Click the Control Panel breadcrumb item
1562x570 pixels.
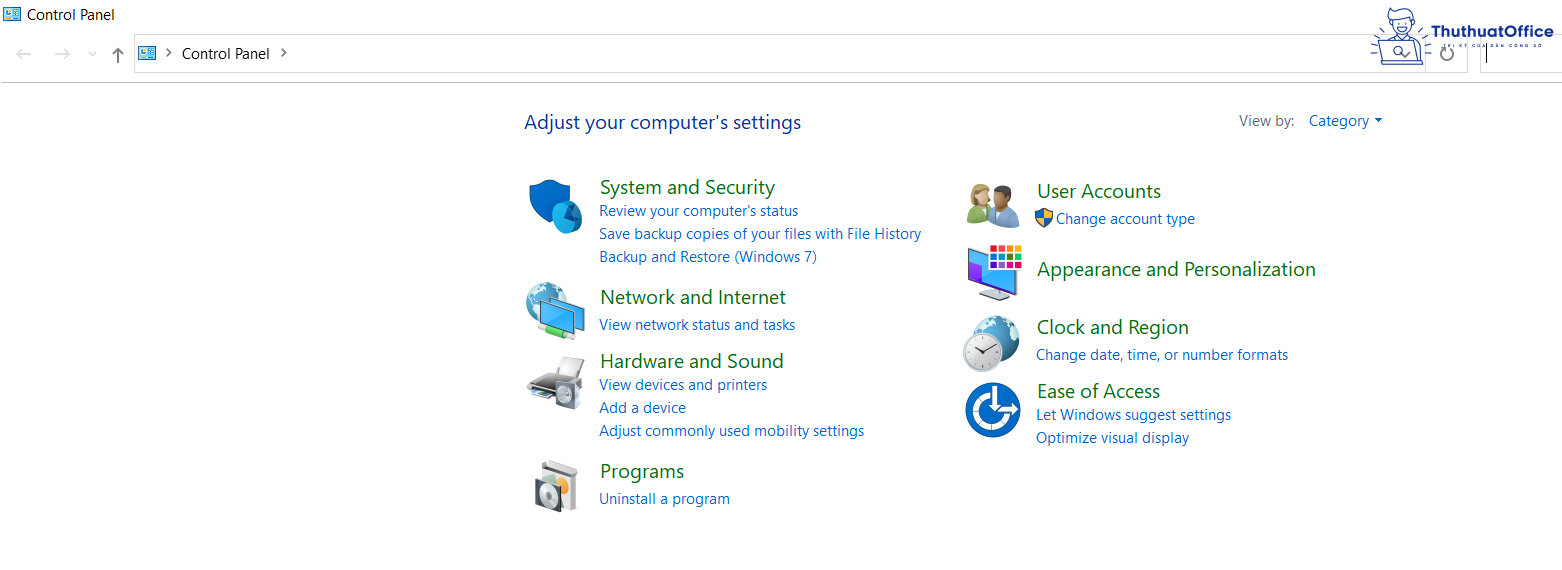pyautogui.click(x=225, y=54)
